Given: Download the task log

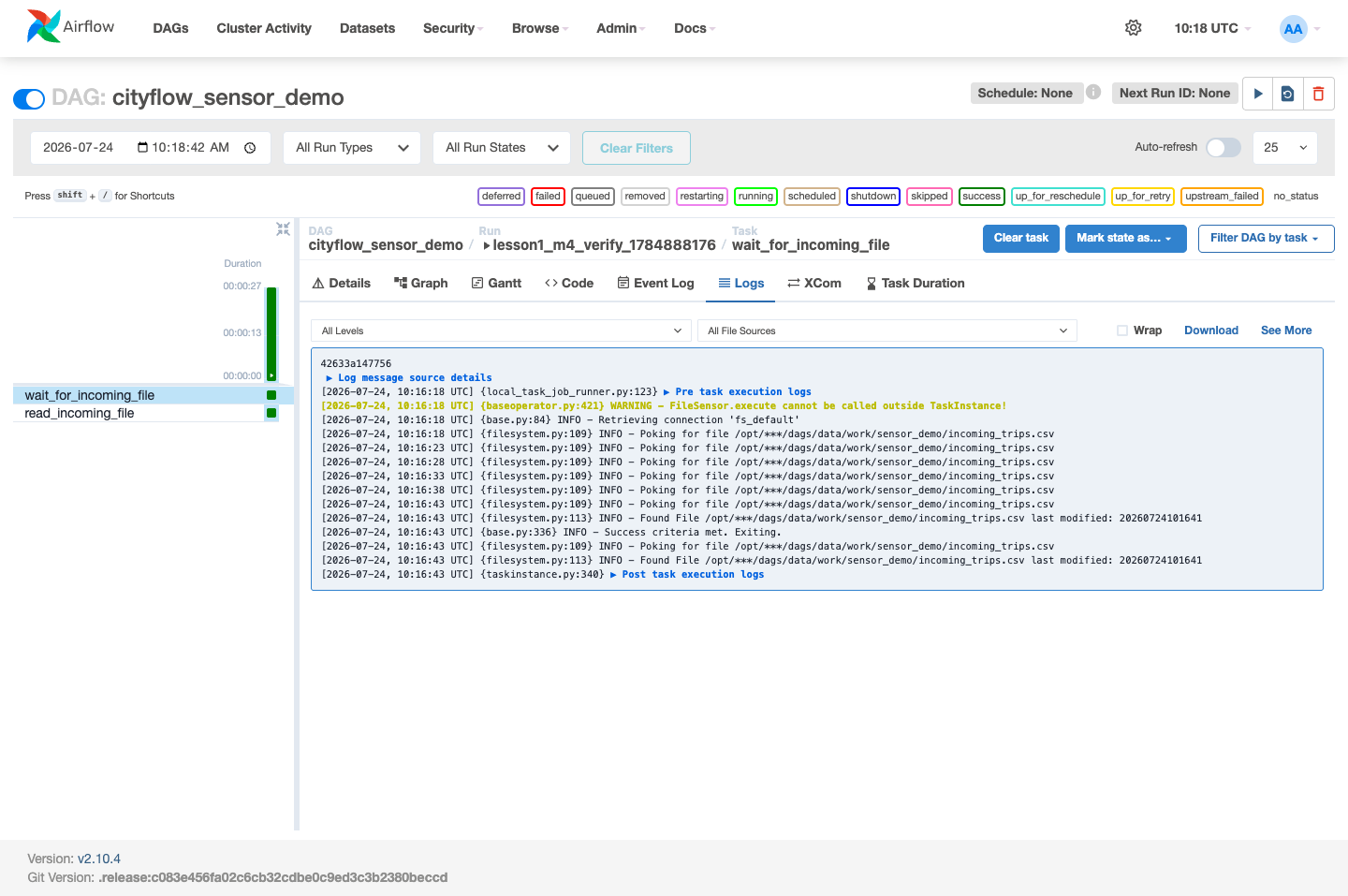Looking at the screenshot, I should coord(1211,330).
